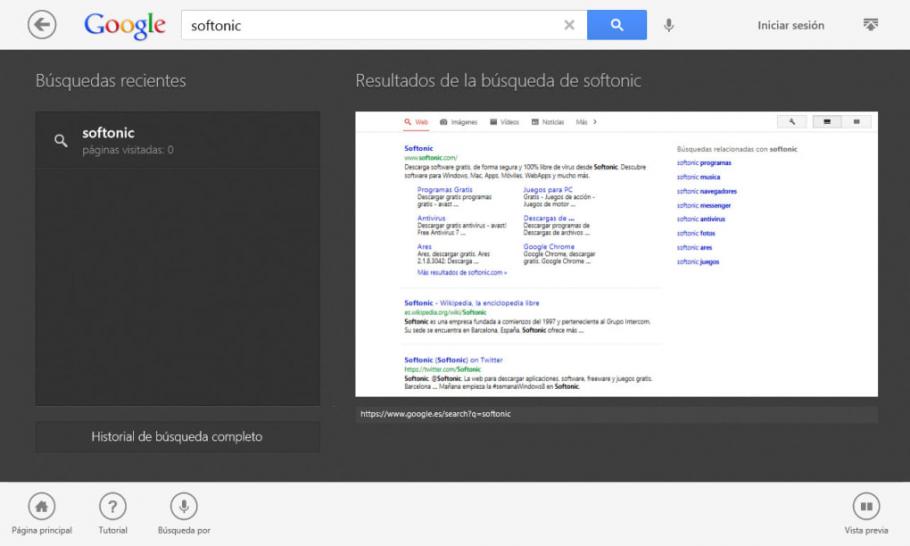Start voice search with the microphone icon
The height and width of the screenshot is (546, 910).
pos(669,26)
